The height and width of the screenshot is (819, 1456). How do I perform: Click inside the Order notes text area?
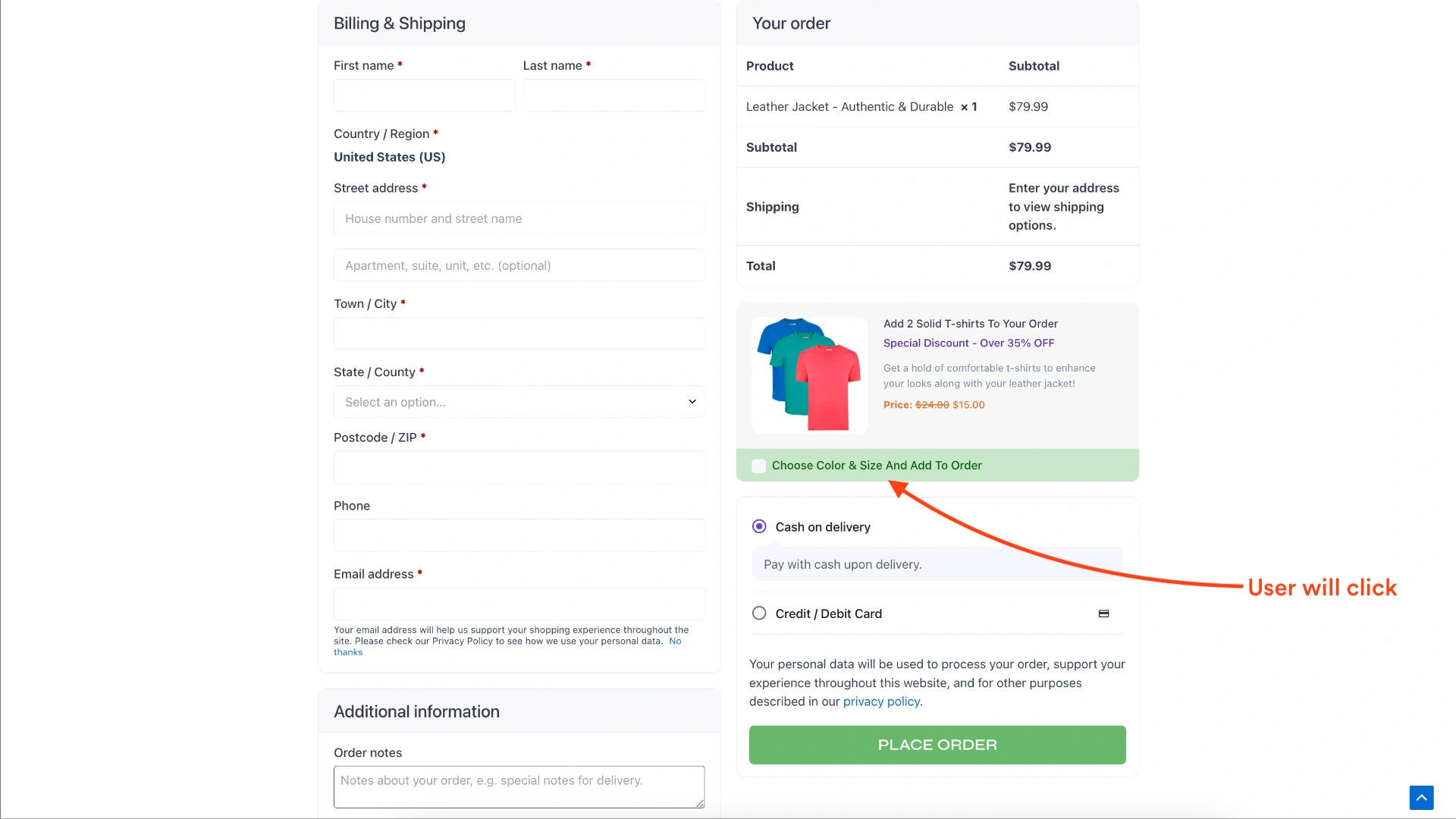(519, 786)
